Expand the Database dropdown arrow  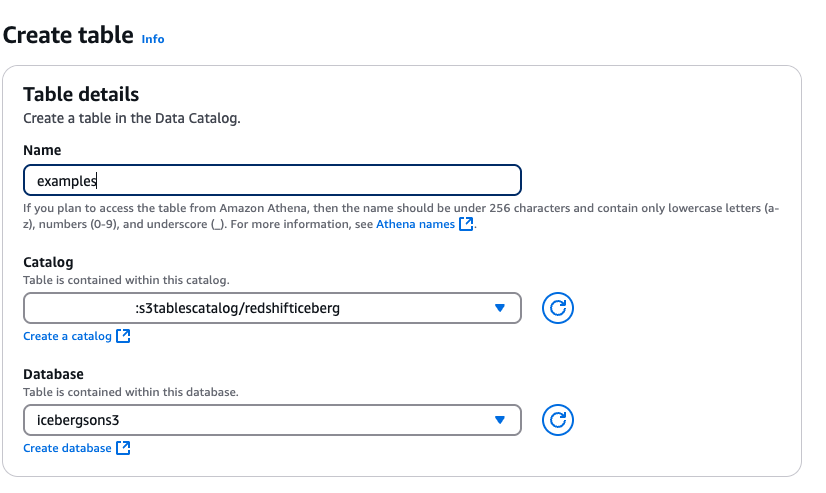pos(501,420)
